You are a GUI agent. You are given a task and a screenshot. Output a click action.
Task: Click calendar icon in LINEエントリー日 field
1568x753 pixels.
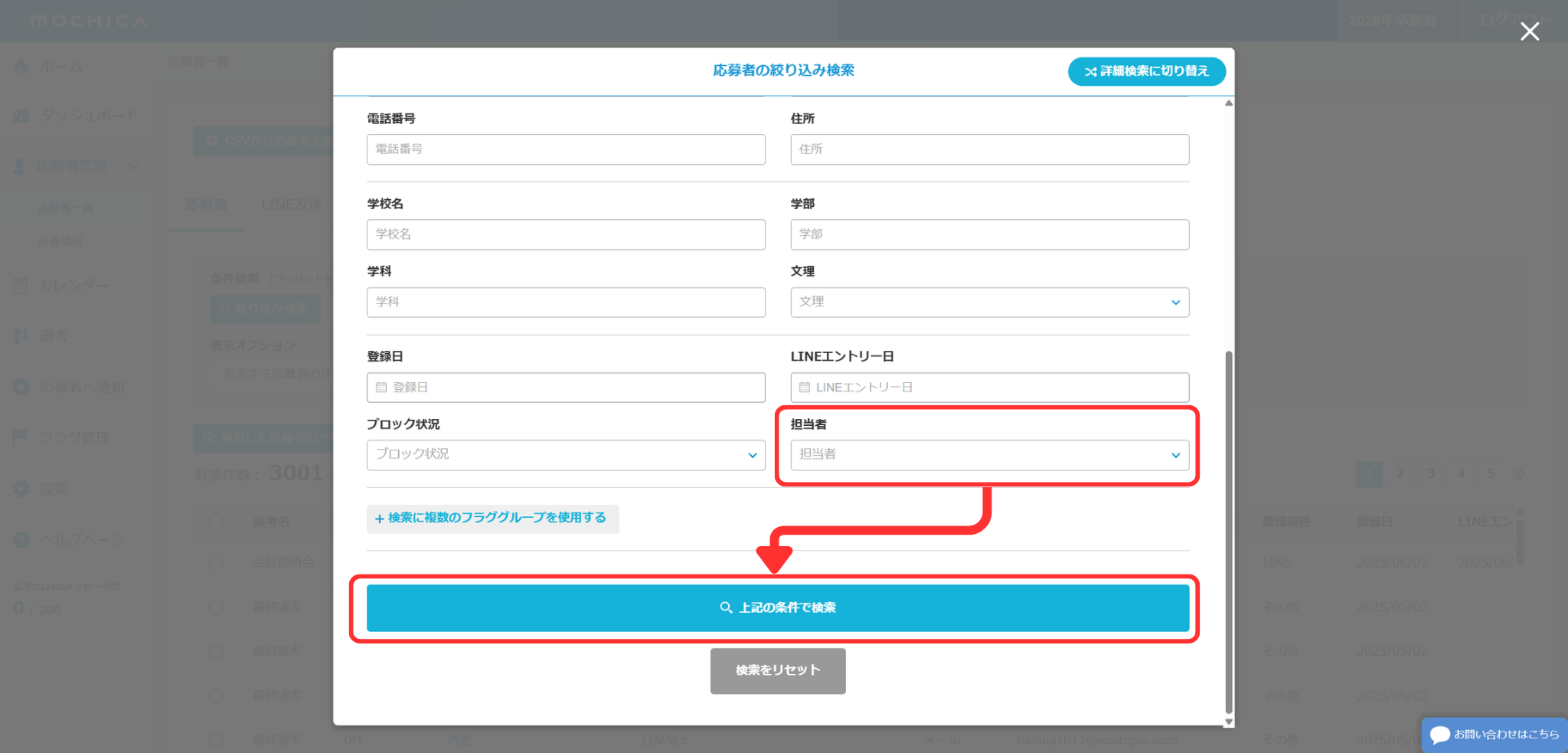(804, 388)
